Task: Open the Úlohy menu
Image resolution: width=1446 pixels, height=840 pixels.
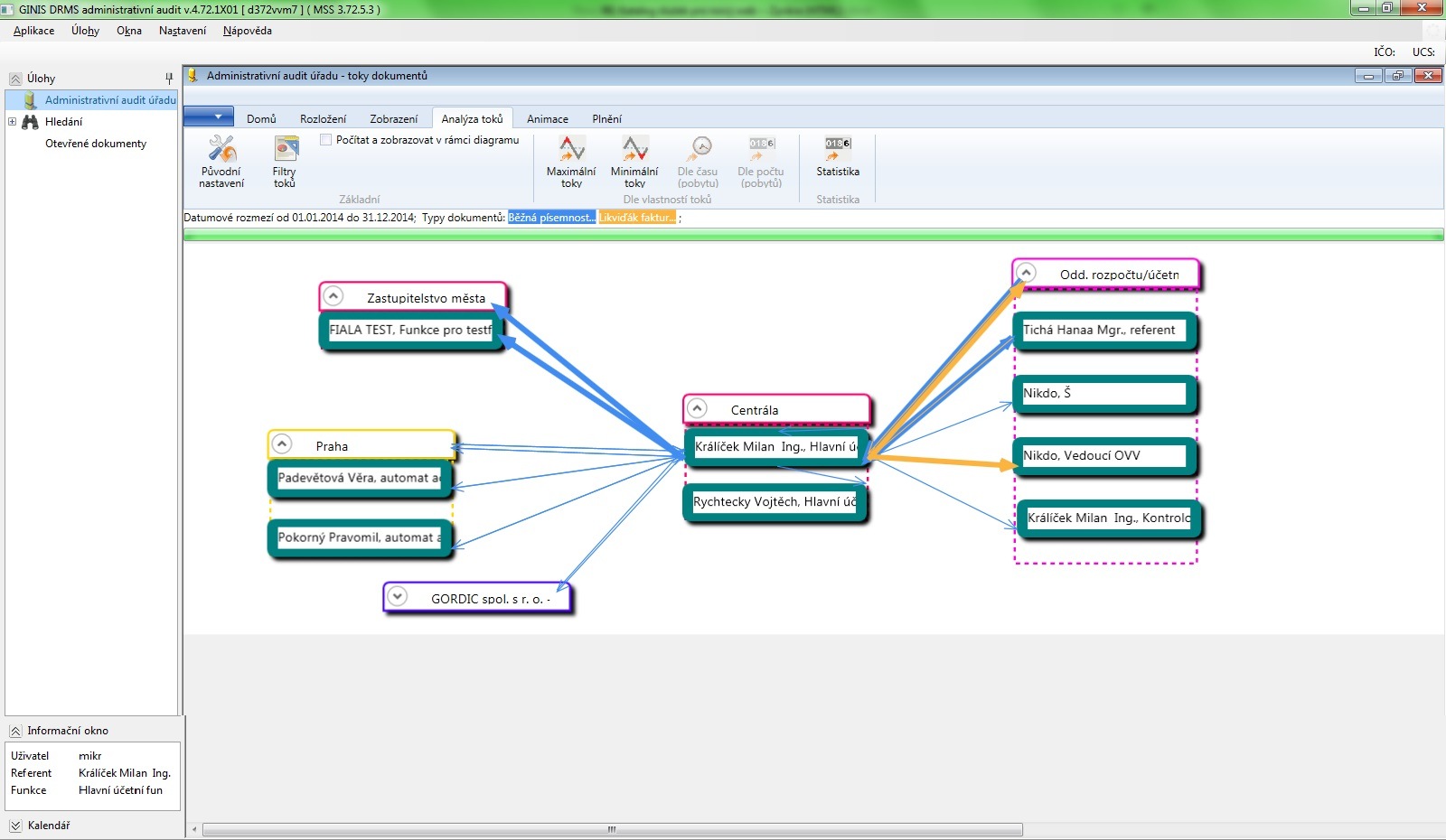Action: pyautogui.click(x=86, y=31)
